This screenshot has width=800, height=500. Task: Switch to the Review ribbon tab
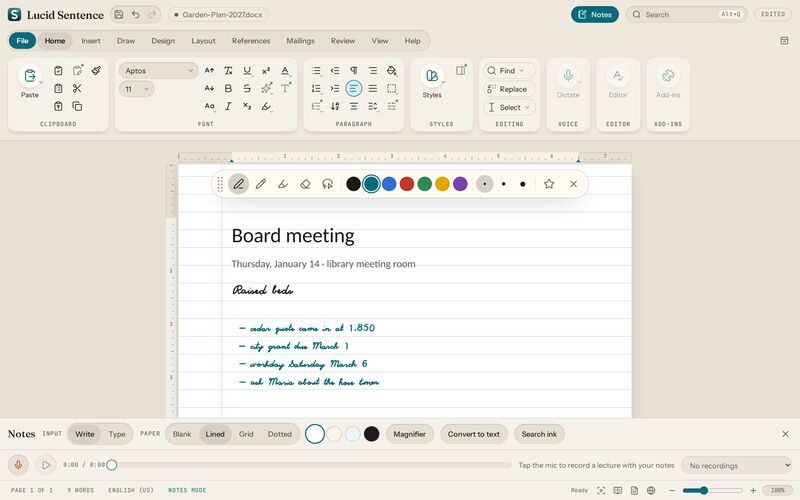point(343,41)
